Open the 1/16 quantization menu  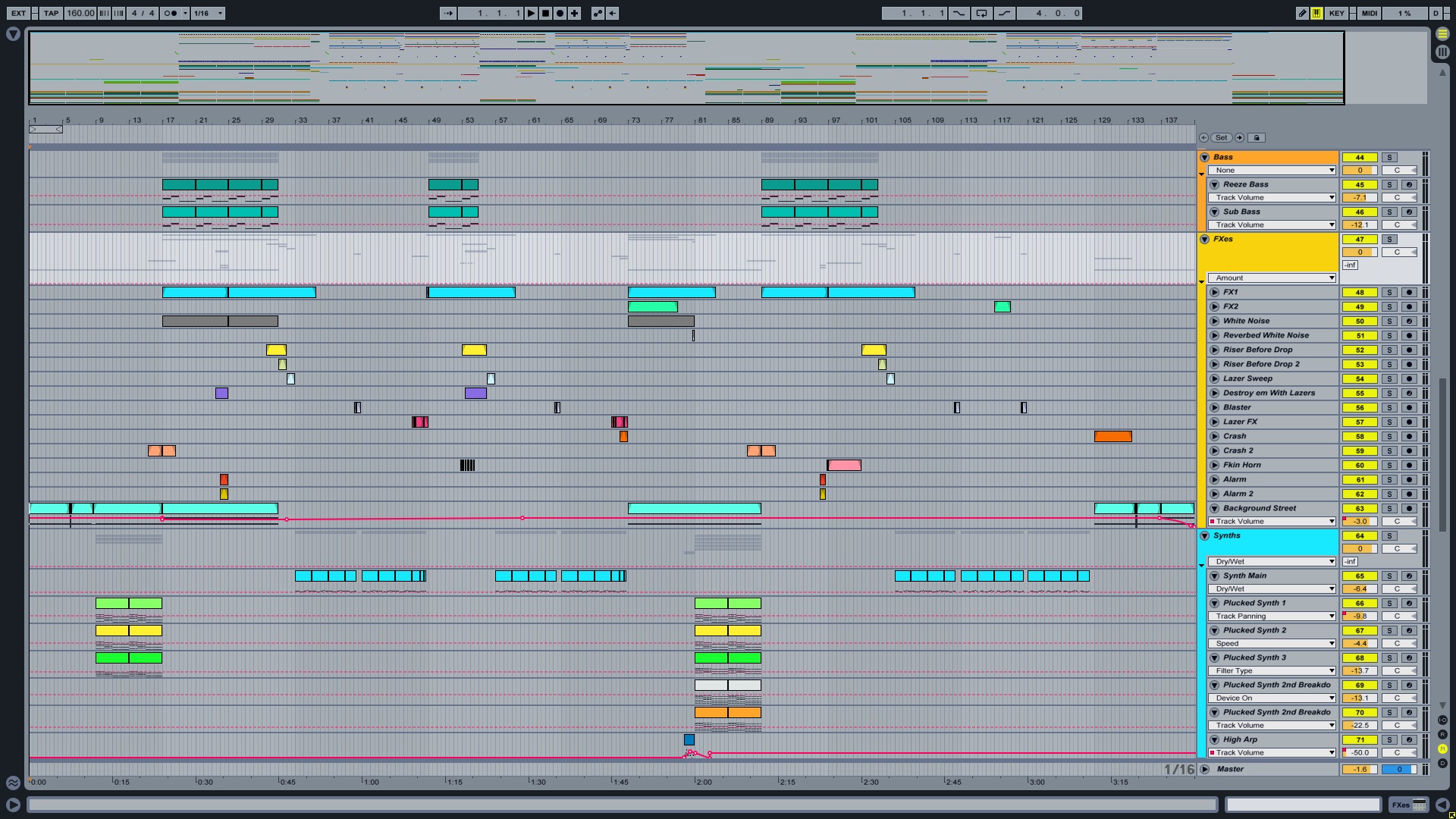[208, 13]
